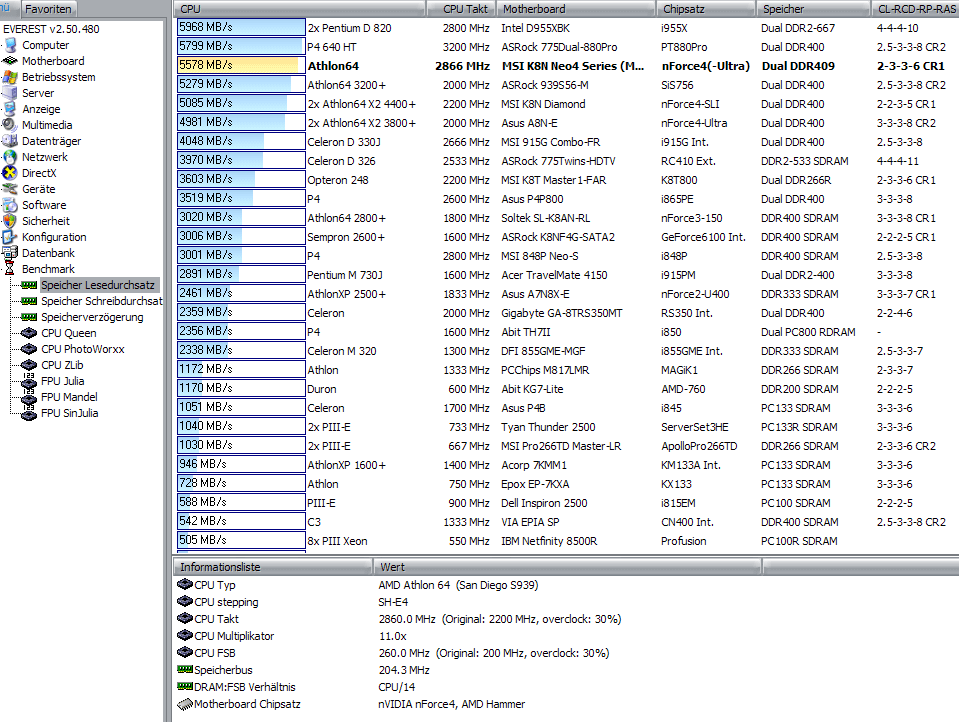Open the Netzwerk globe icon
Screen dimensions: 959x722
(10, 157)
